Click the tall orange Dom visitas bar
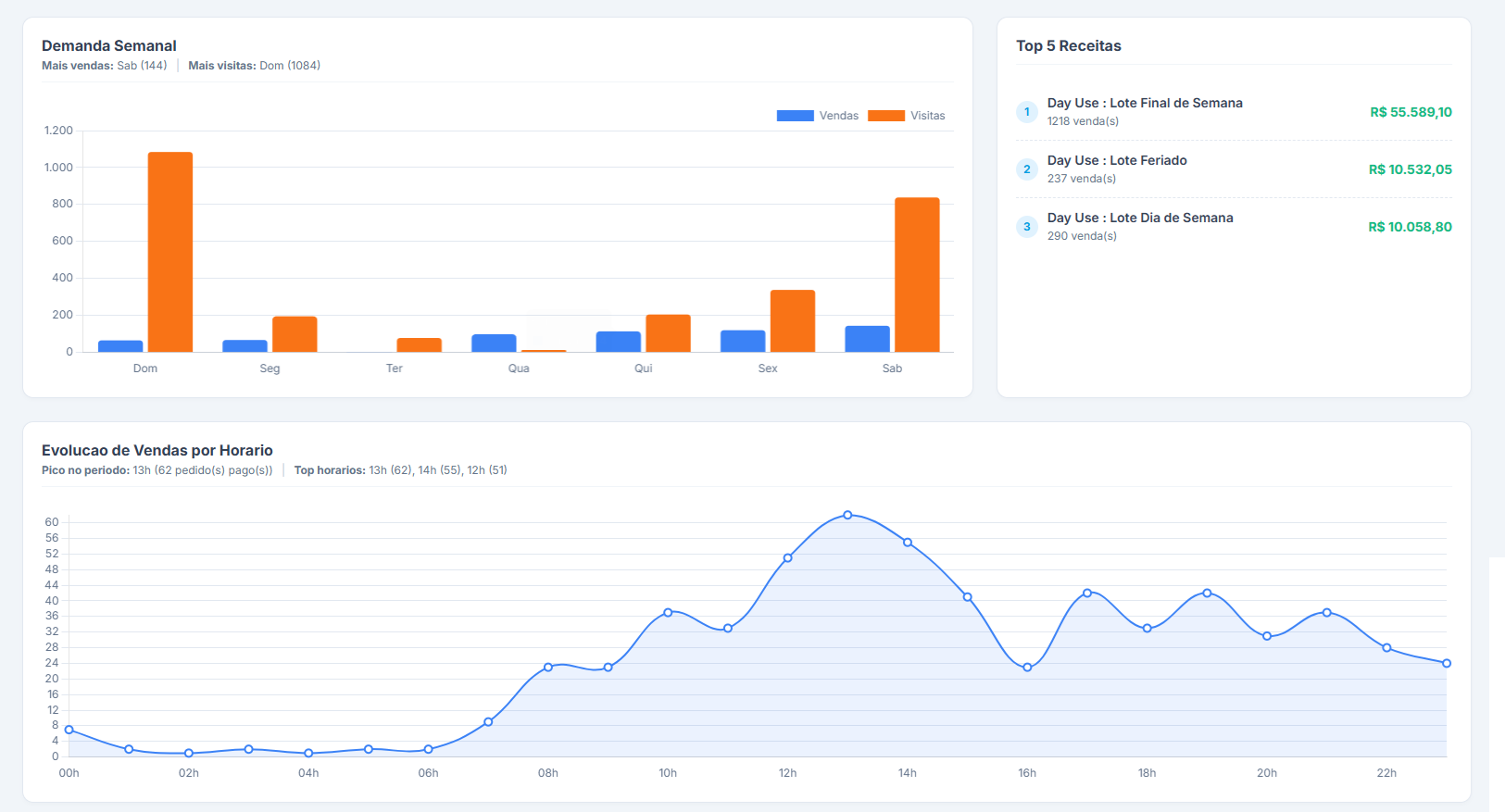The height and width of the screenshot is (812, 1505). coord(170,252)
